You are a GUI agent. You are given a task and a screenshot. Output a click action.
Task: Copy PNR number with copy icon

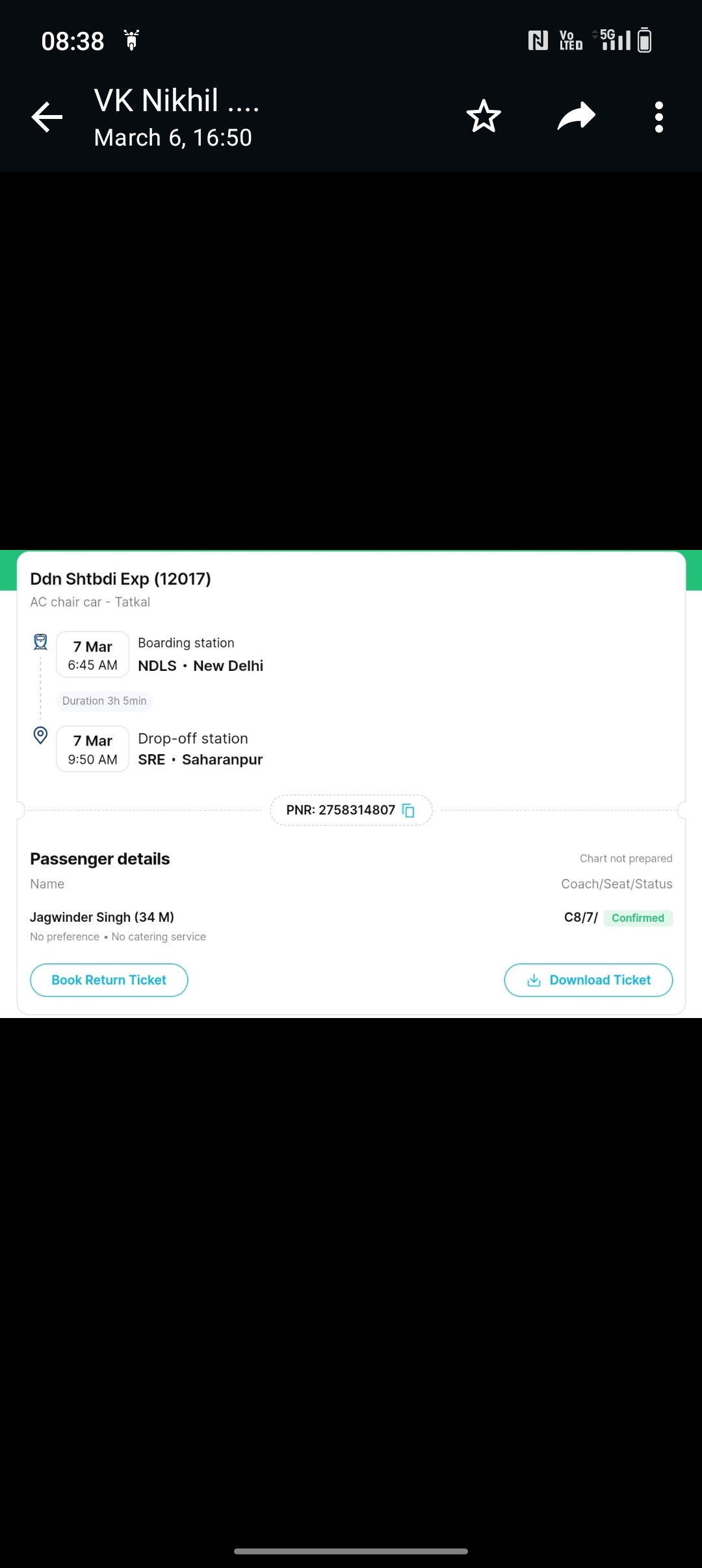tap(408, 810)
